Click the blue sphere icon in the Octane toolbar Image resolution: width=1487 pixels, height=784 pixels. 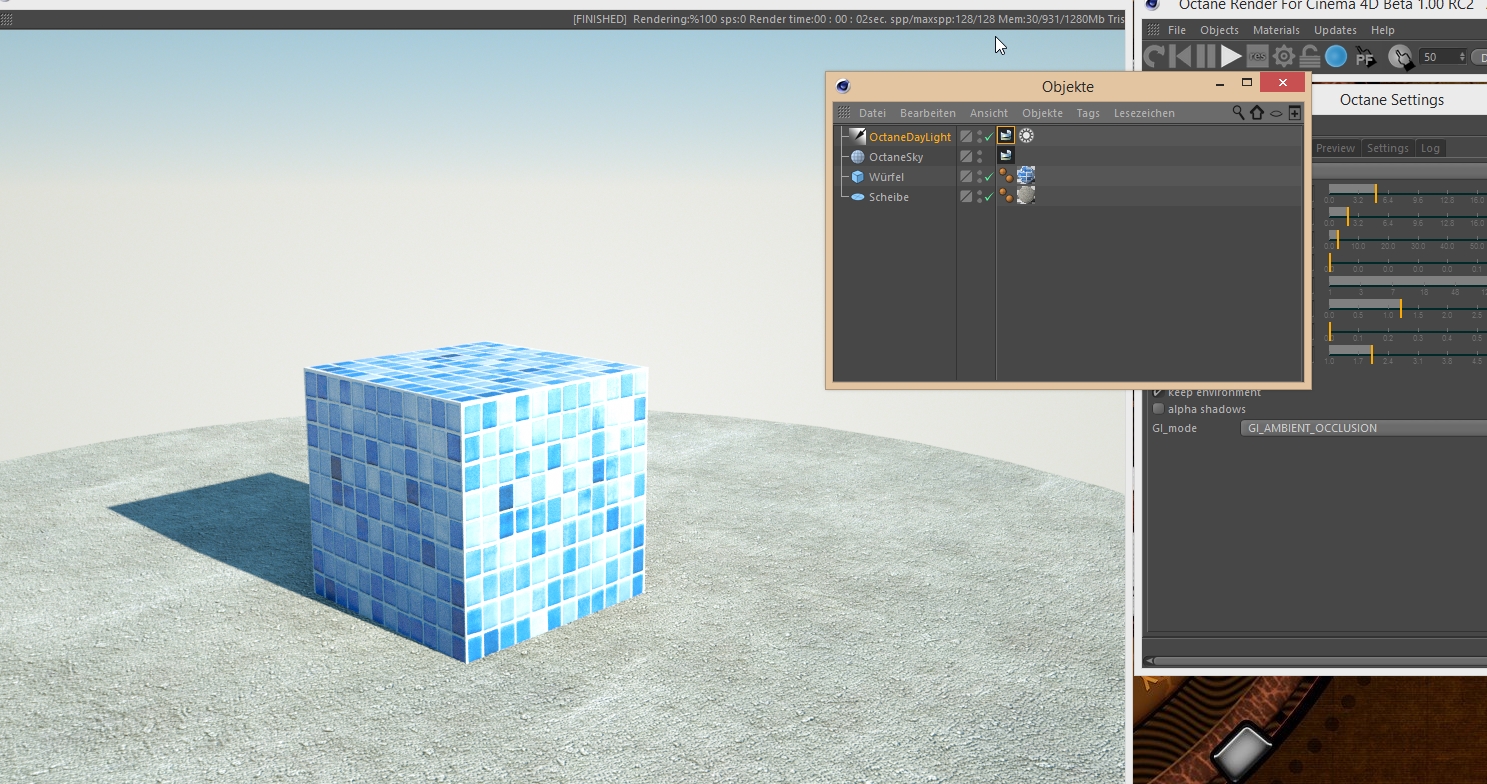tap(1336, 57)
